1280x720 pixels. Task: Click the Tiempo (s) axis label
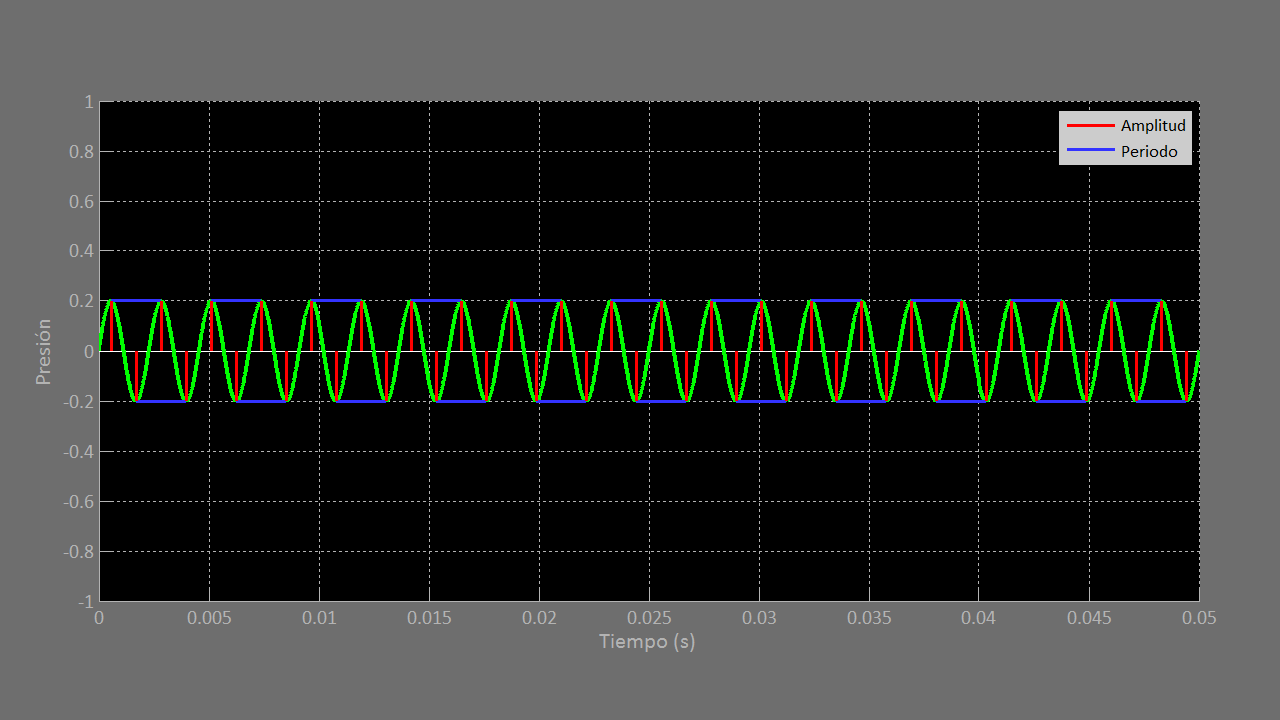647,641
